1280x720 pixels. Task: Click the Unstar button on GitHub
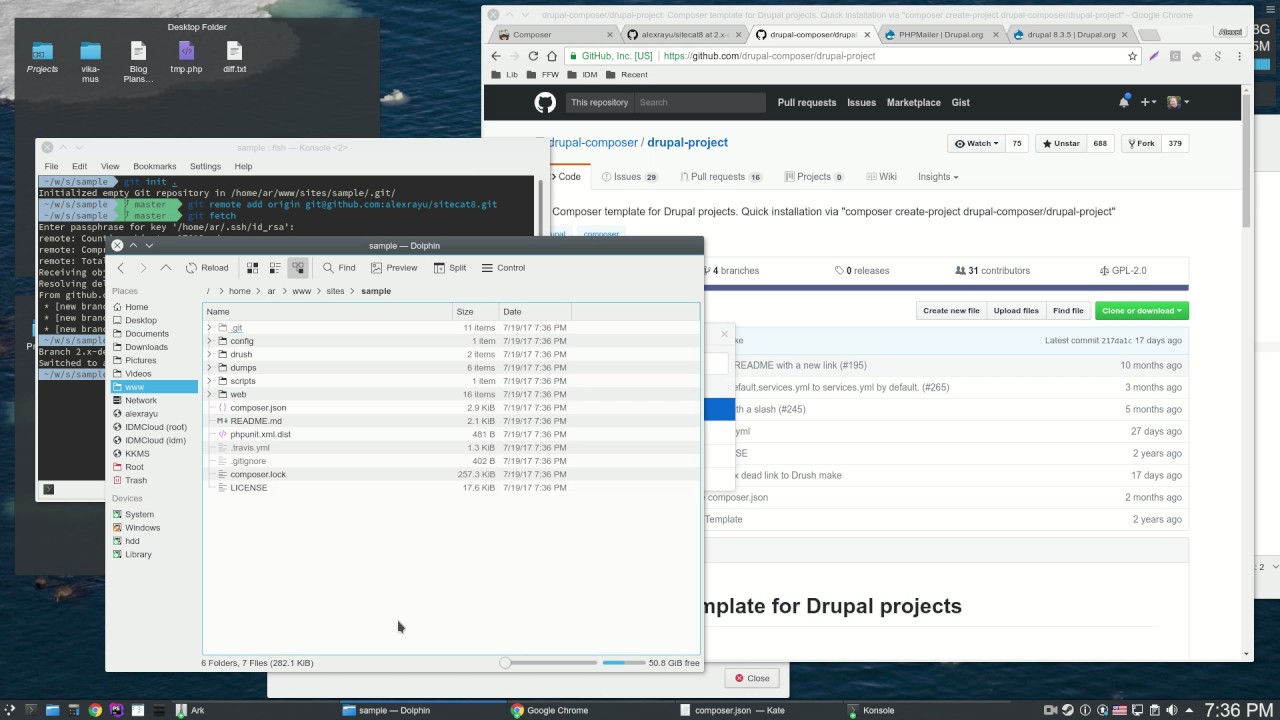tap(1061, 143)
